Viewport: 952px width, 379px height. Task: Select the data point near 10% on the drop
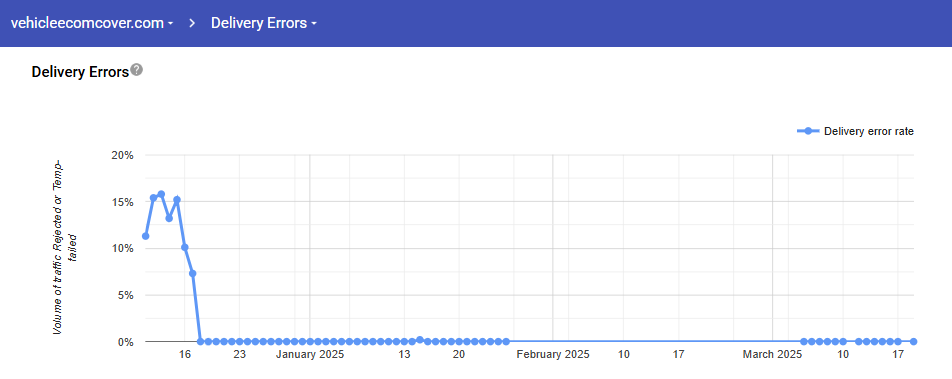tap(185, 247)
